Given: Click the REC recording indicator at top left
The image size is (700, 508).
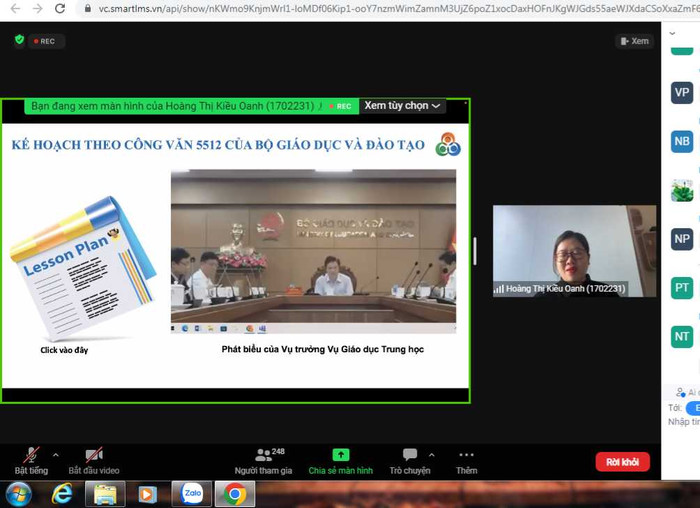Looking at the screenshot, I should [44, 41].
